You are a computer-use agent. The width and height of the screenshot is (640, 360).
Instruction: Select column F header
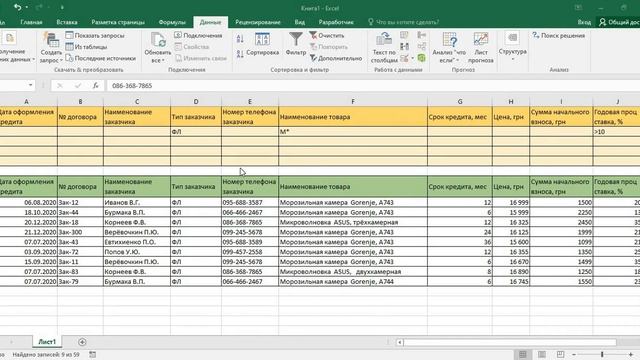353,101
